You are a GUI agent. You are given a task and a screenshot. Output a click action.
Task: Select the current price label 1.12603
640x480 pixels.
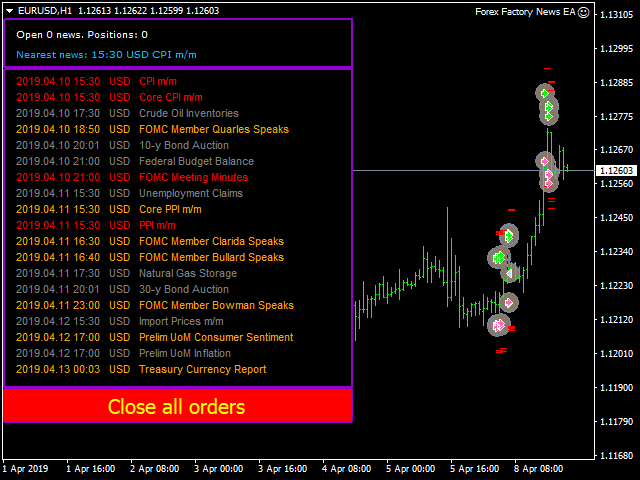616,171
